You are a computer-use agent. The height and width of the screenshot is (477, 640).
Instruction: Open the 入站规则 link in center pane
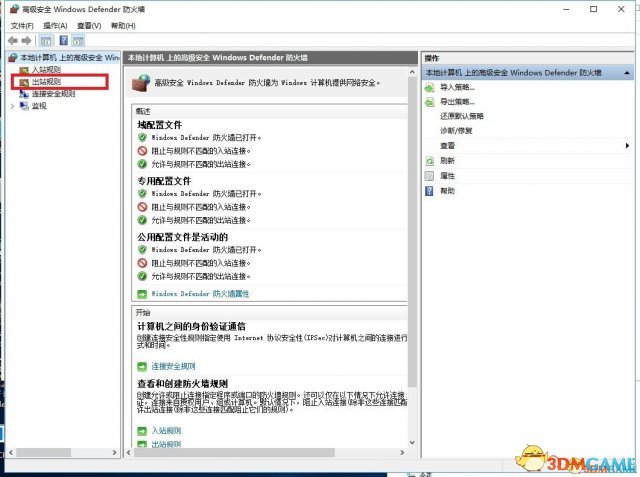point(166,430)
